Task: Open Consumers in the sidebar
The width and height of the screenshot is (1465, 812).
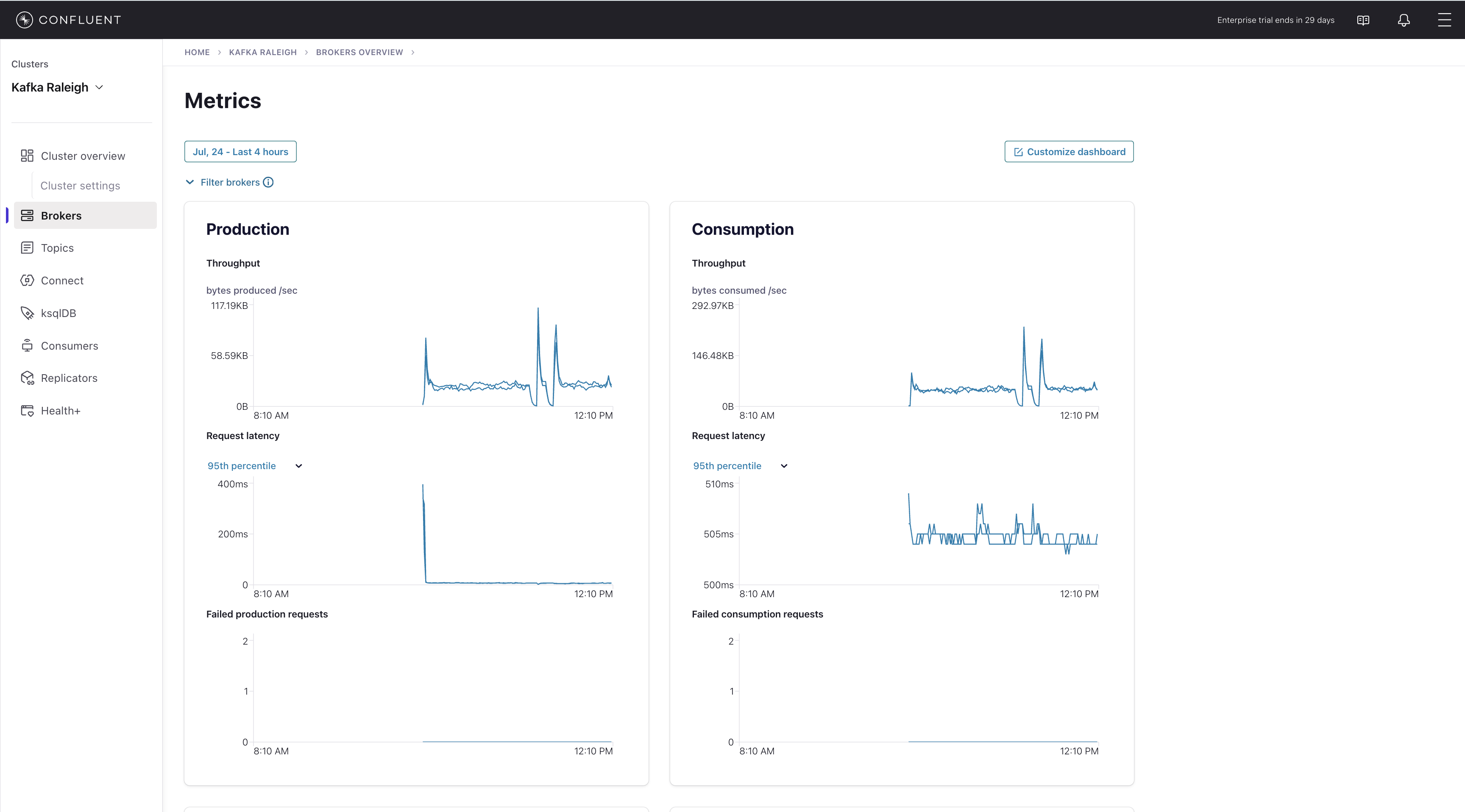Action: pyautogui.click(x=70, y=346)
